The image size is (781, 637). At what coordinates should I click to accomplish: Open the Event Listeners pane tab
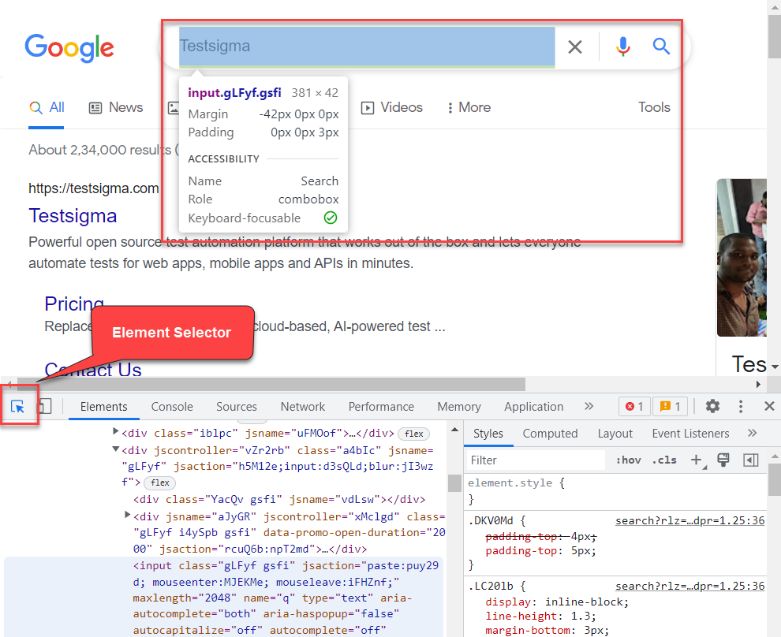(x=690, y=434)
